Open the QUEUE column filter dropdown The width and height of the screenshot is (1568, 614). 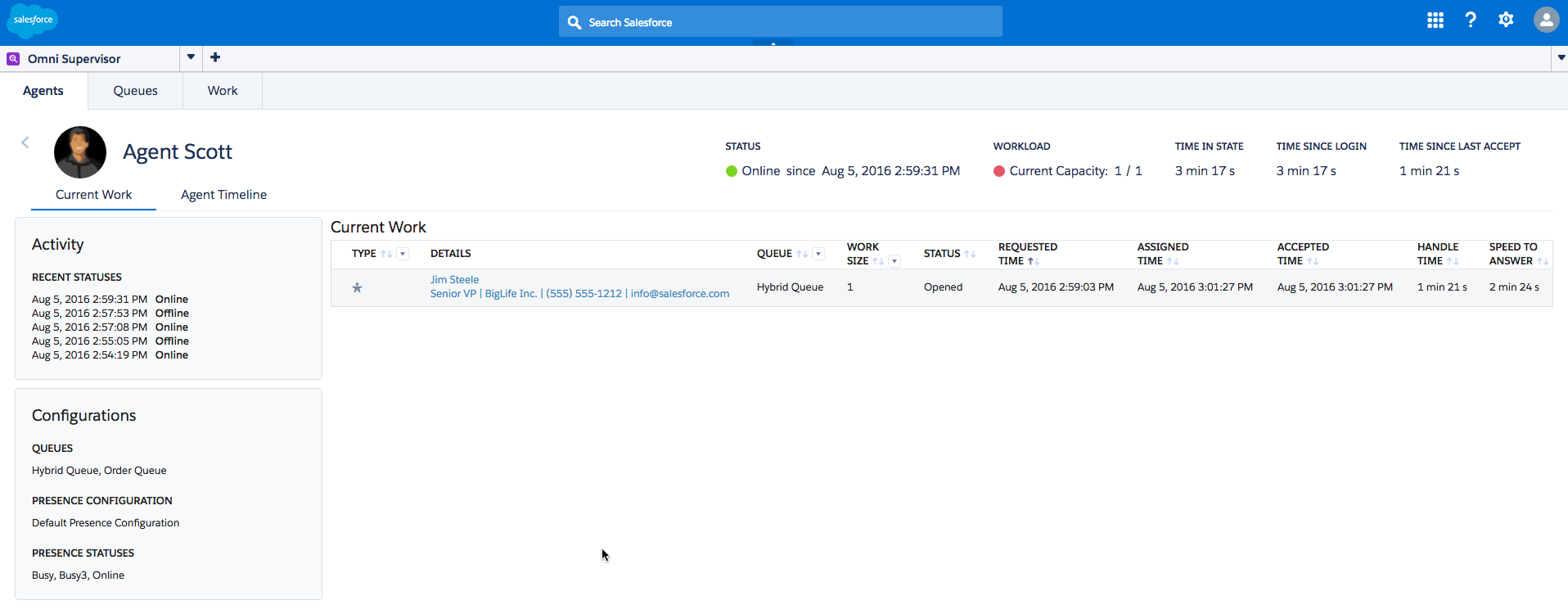pyautogui.click(x=818, y=254)
